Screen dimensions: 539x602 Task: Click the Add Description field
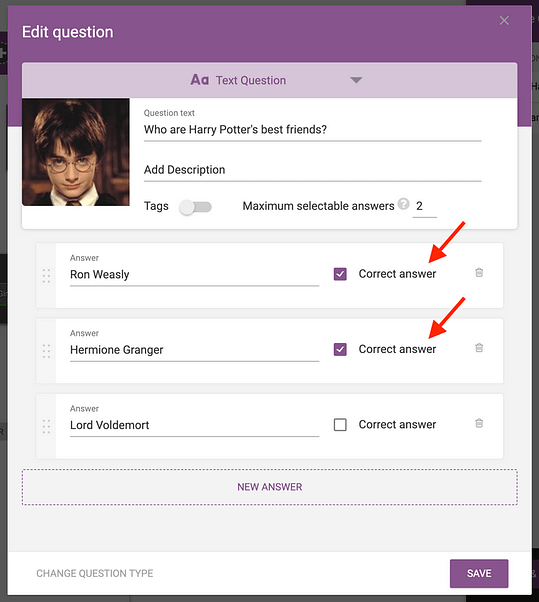[x=312, y=170]
